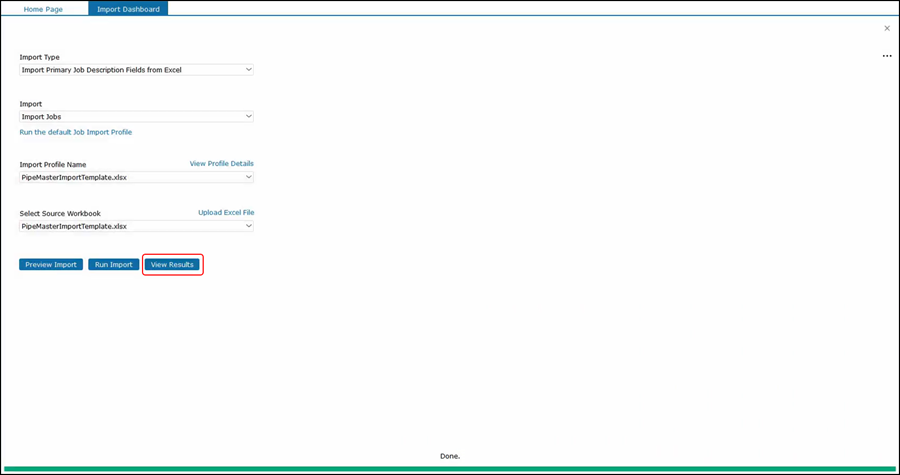This screenshot has width=900, height=475.
Task: Open the three-dot more options menu
Action: 887,56
